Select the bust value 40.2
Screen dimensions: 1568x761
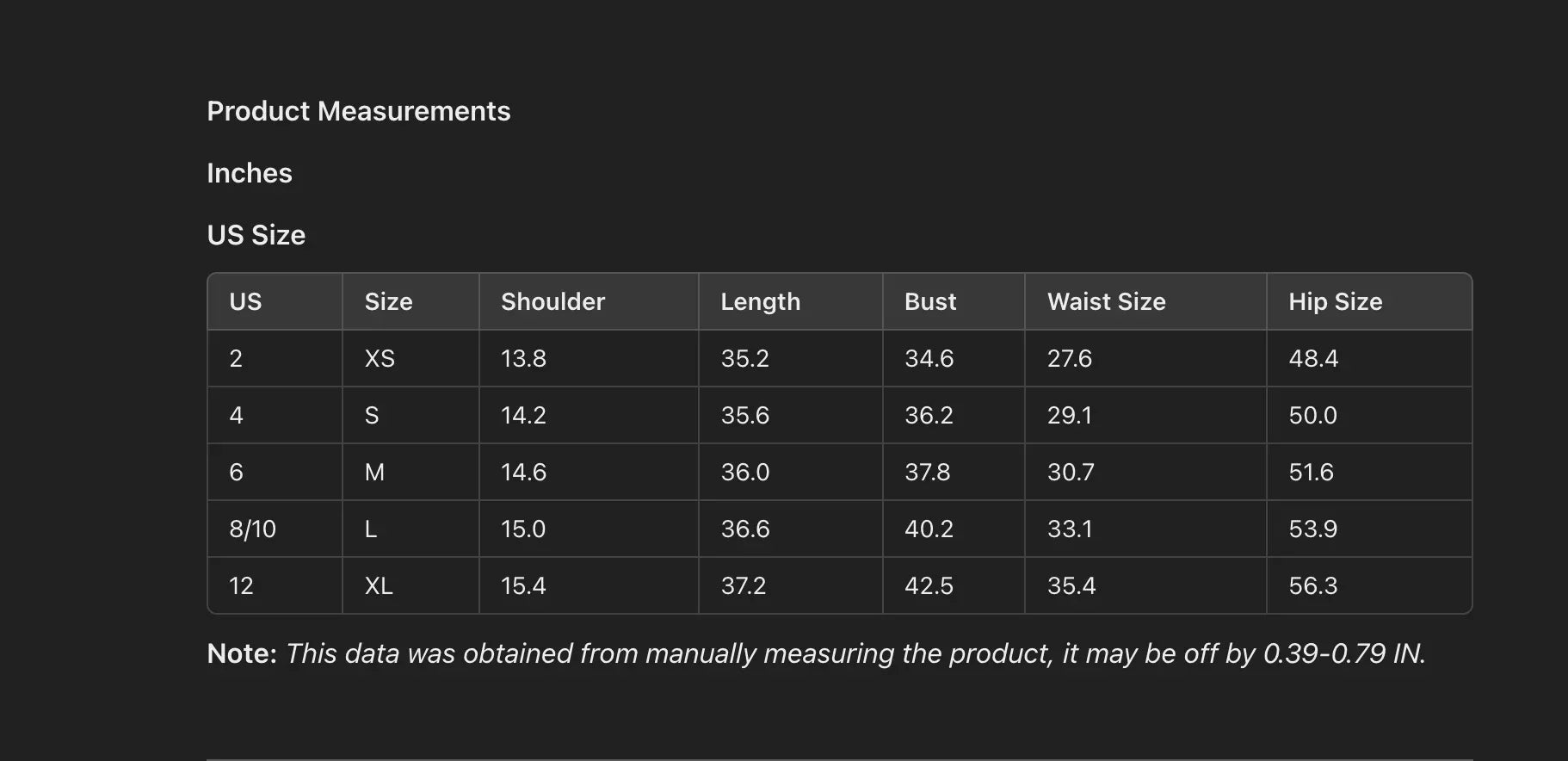coord(929,529)
